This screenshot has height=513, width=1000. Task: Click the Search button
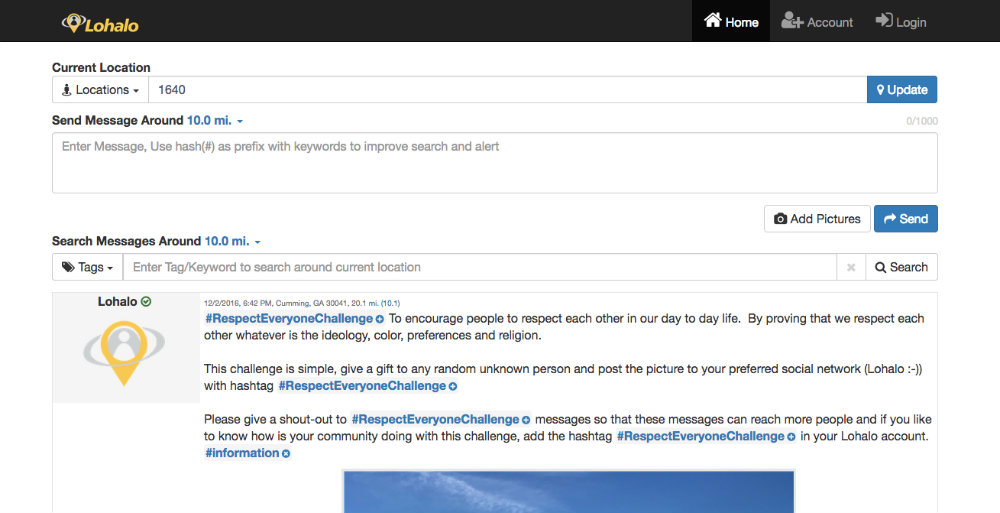901,267
